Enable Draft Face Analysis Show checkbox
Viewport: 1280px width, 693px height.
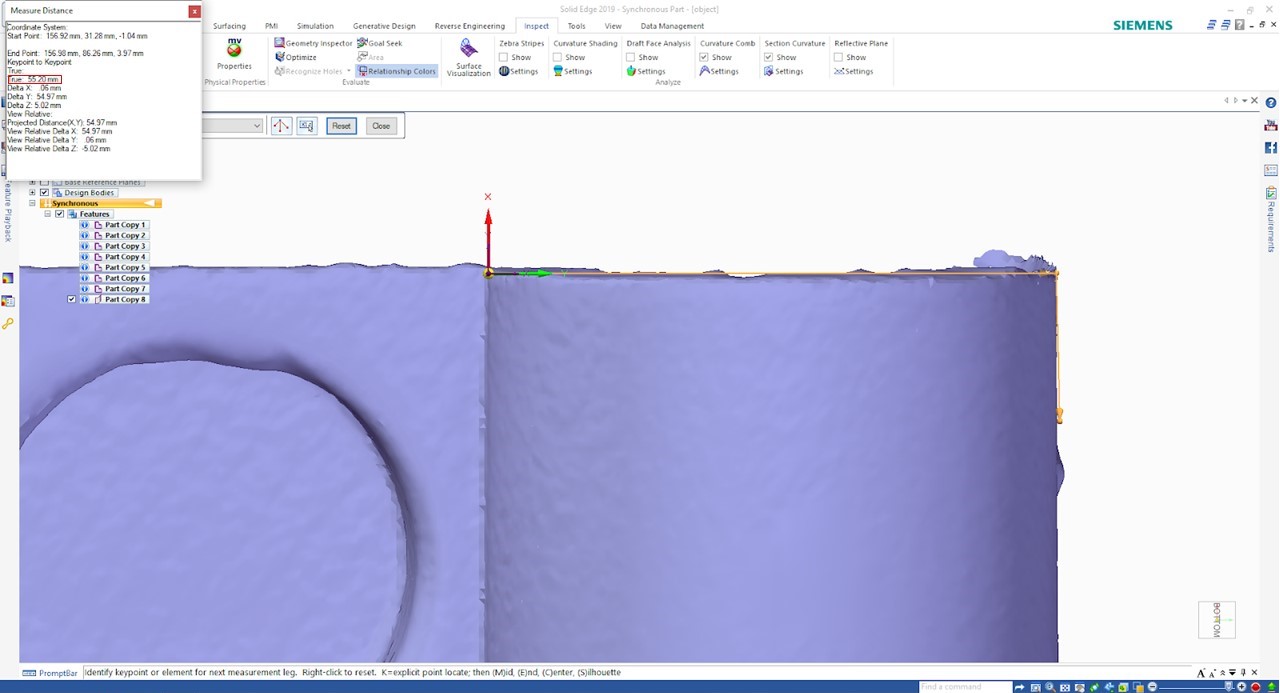pos(630,57)
